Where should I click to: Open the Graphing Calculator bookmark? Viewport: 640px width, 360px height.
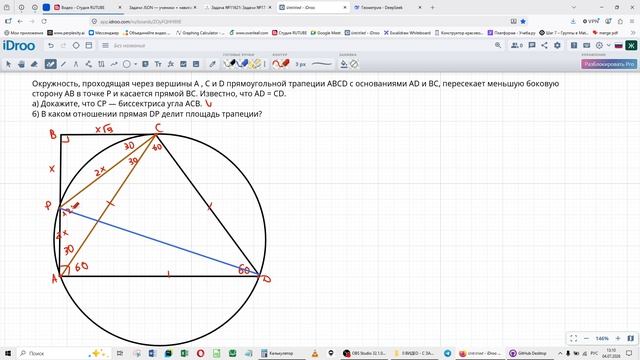(x=200, y=33)
